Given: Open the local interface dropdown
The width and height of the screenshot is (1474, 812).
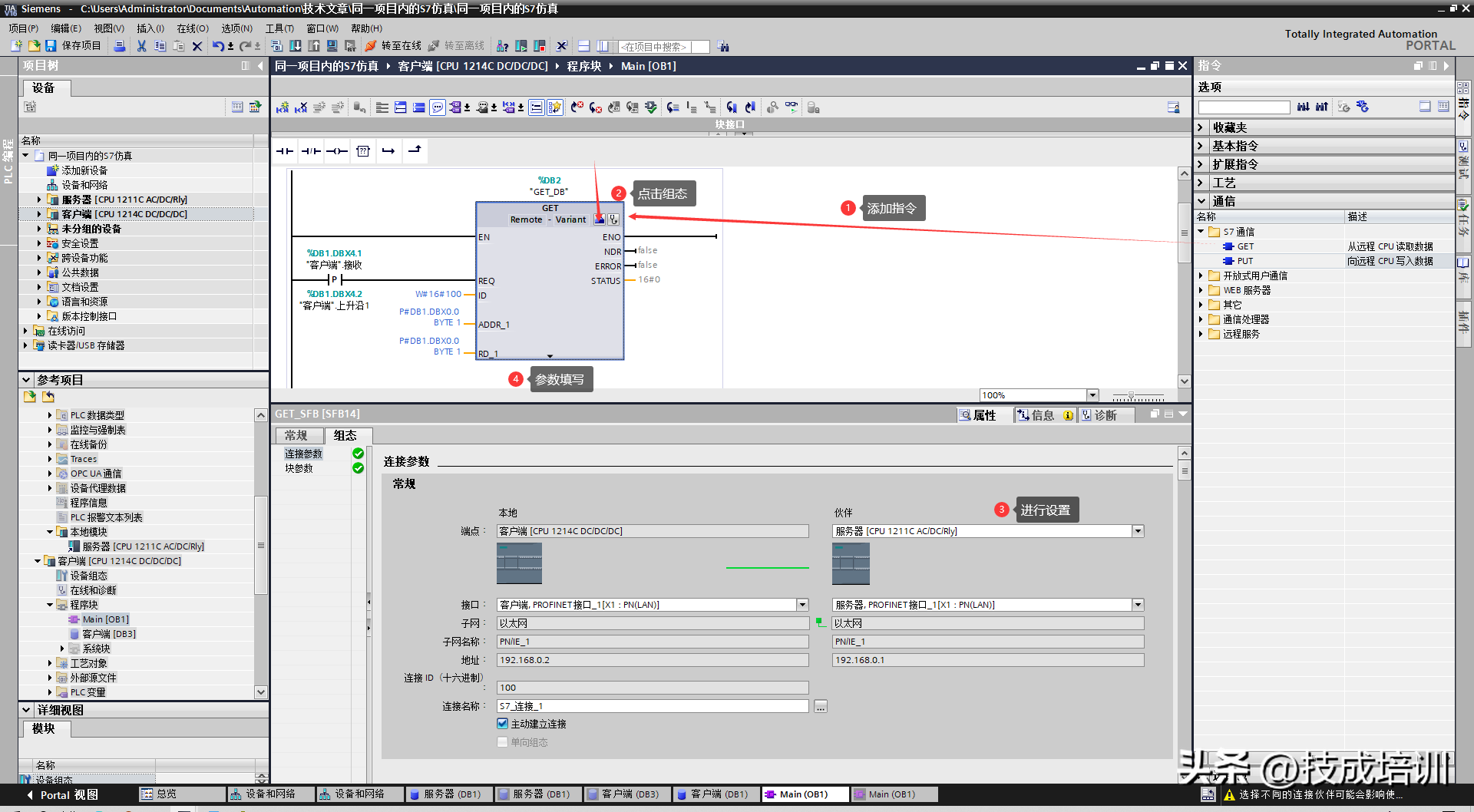Looking at the screenshot, I should [x=802, y=605].
